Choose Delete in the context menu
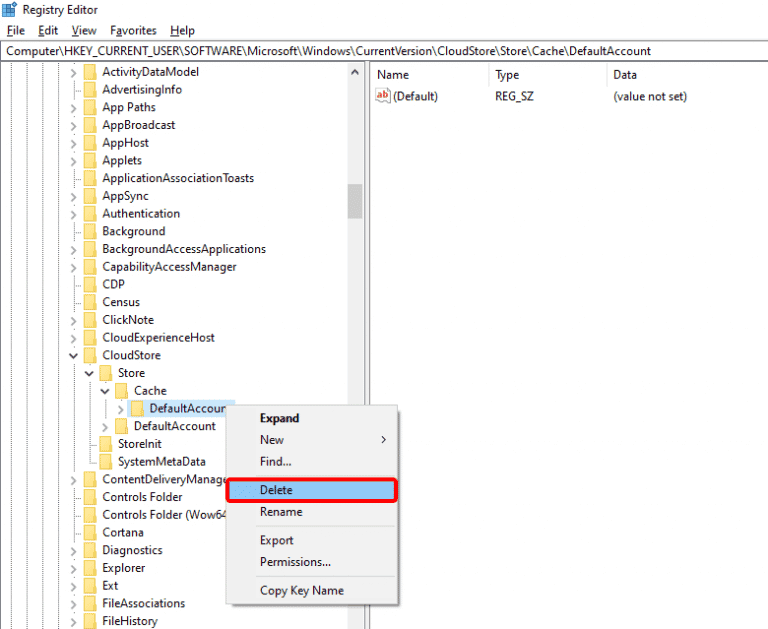768x629 pixels. click(312, 490)
